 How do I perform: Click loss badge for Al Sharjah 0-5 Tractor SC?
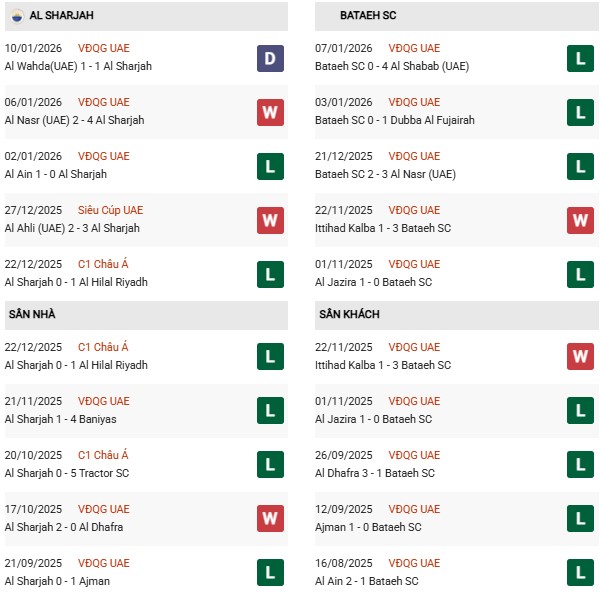pos(270,464)
